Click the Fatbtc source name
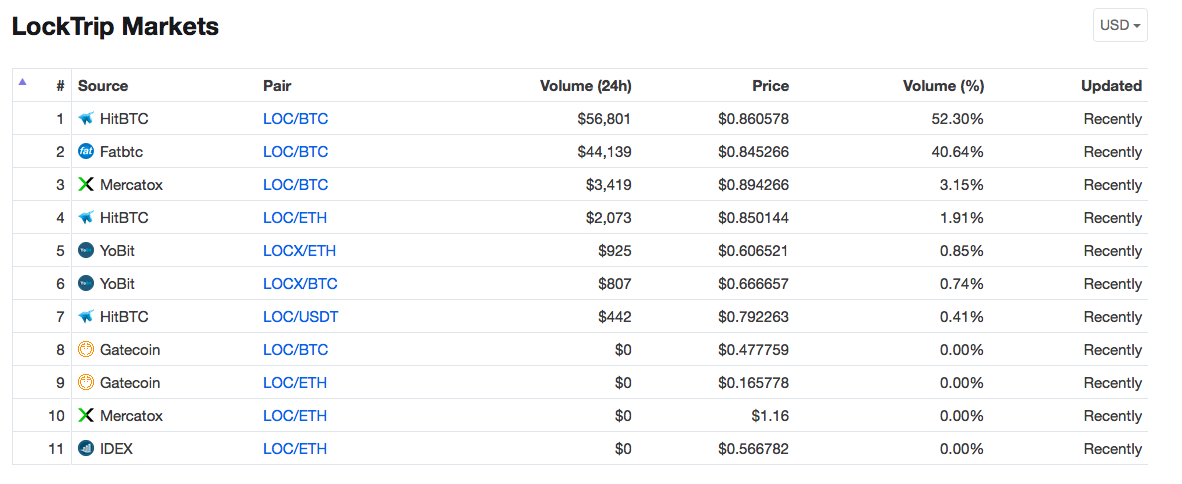This screenshot has width=1182, height=484. 121,152
